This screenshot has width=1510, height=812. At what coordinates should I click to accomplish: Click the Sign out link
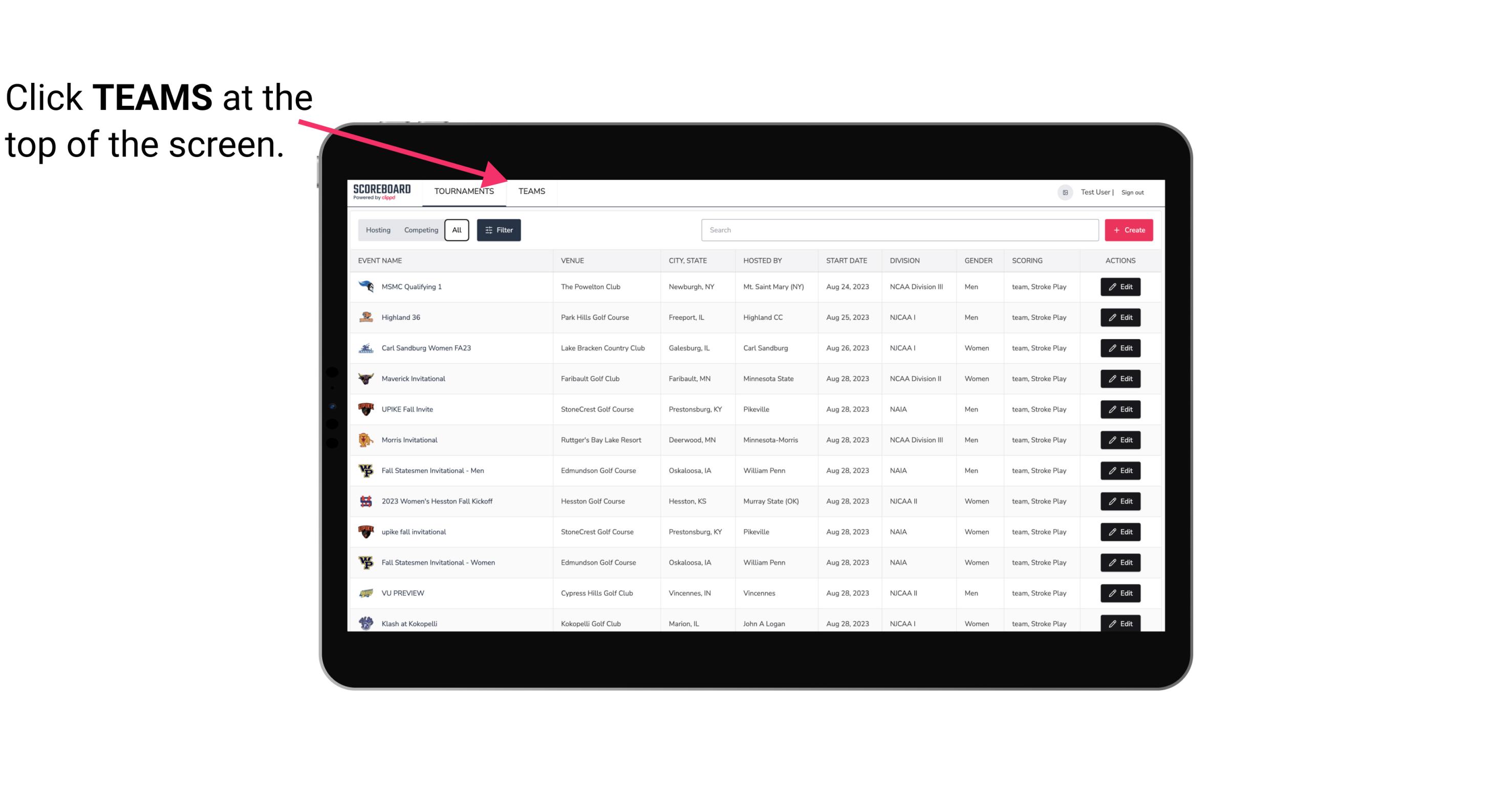coord(1134,191)
